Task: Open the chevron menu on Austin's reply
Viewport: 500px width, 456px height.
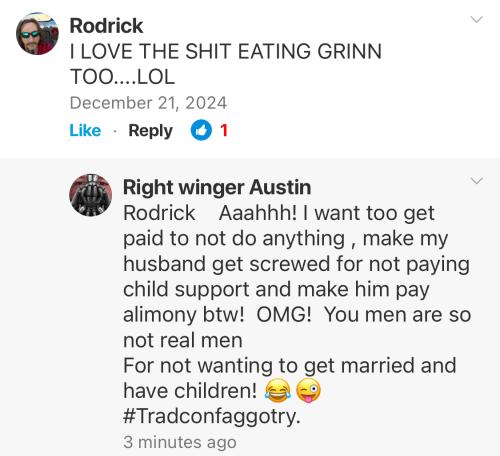Action: [x=477, y=181]
